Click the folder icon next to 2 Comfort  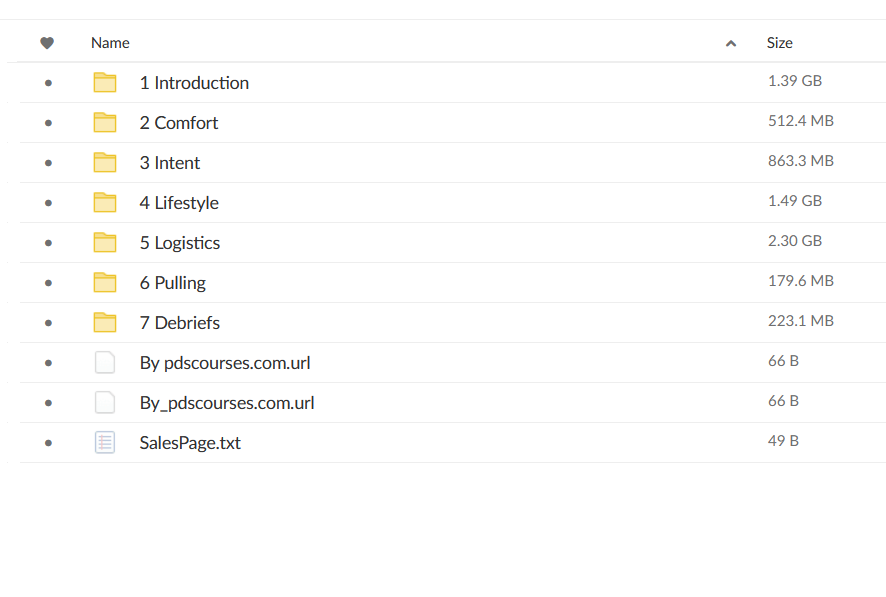click(105, 123)
